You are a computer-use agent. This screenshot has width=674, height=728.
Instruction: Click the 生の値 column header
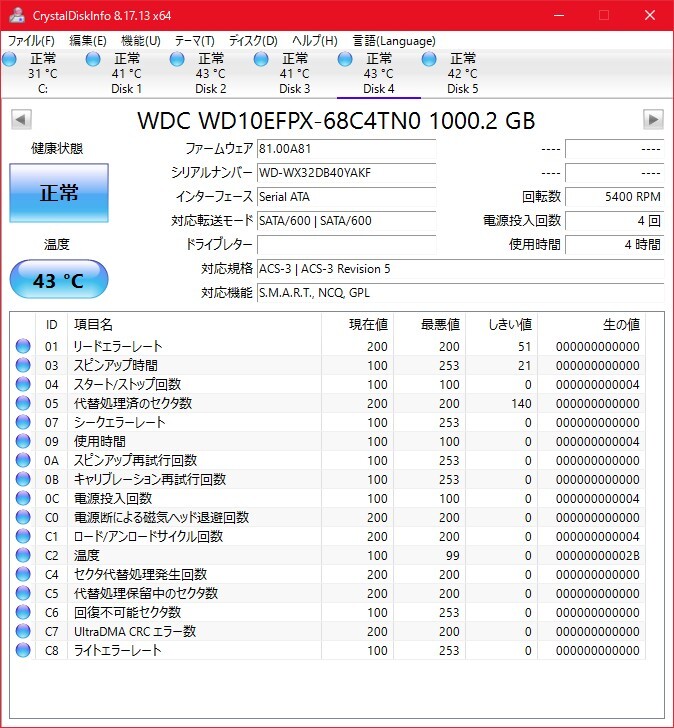point(591,325)
